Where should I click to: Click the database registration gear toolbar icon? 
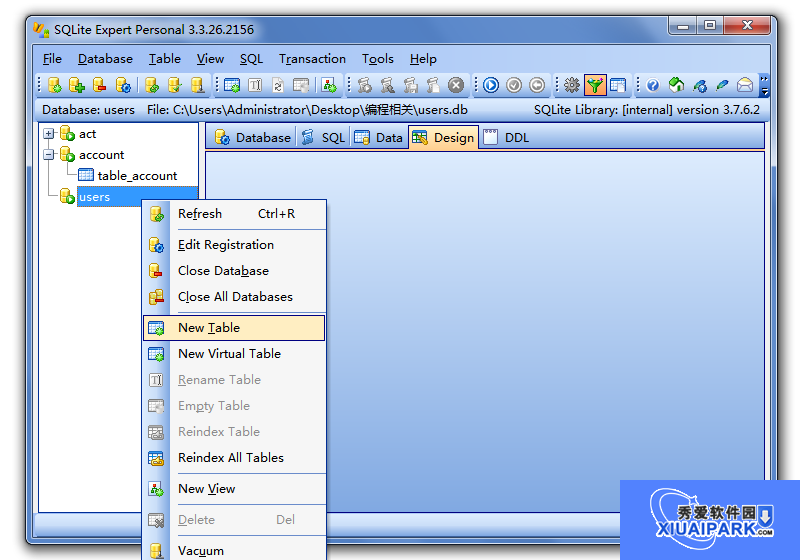123,85
